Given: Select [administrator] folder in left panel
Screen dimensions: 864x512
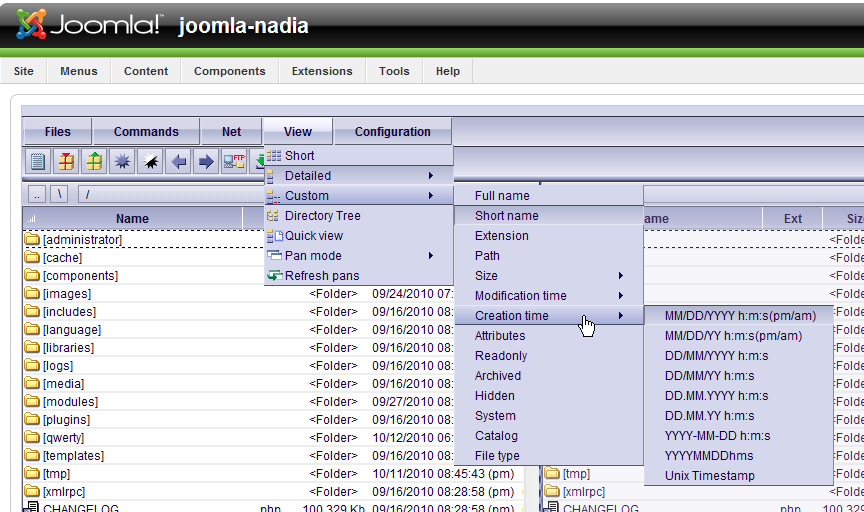Looking at the screenshot, I should pyautogui.click(x=83, y=240).
